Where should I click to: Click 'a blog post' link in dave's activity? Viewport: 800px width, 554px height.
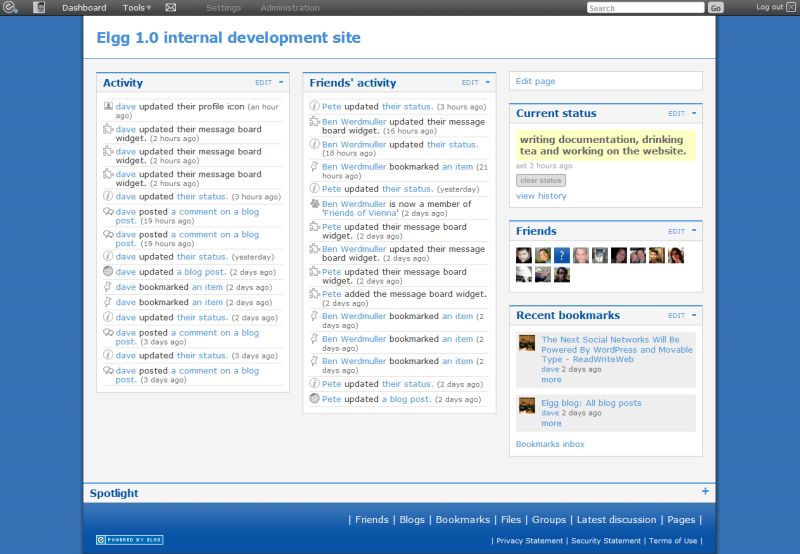coord(201,272)
